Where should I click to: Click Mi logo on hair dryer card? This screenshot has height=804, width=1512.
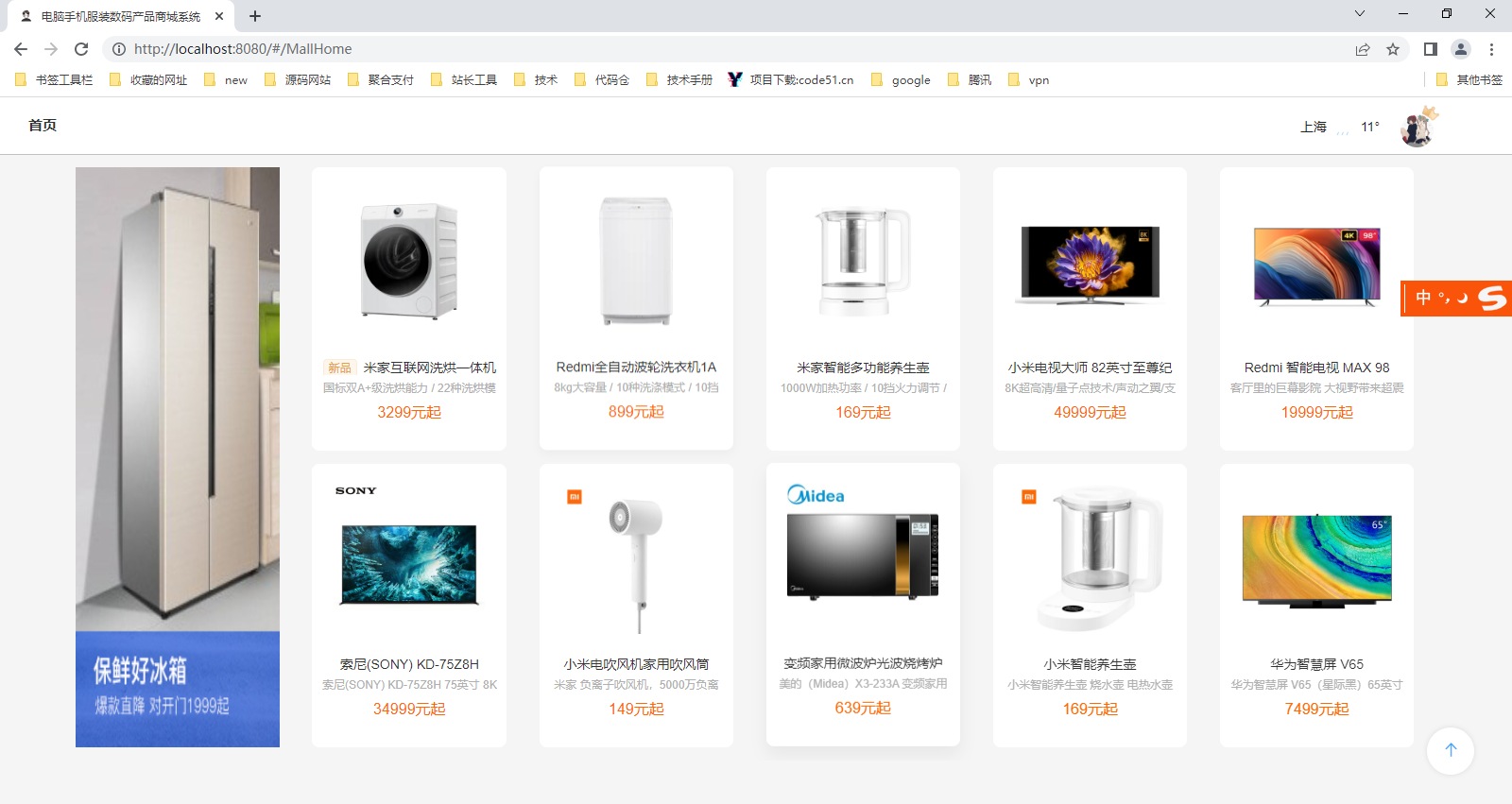[x=574, y=497]
